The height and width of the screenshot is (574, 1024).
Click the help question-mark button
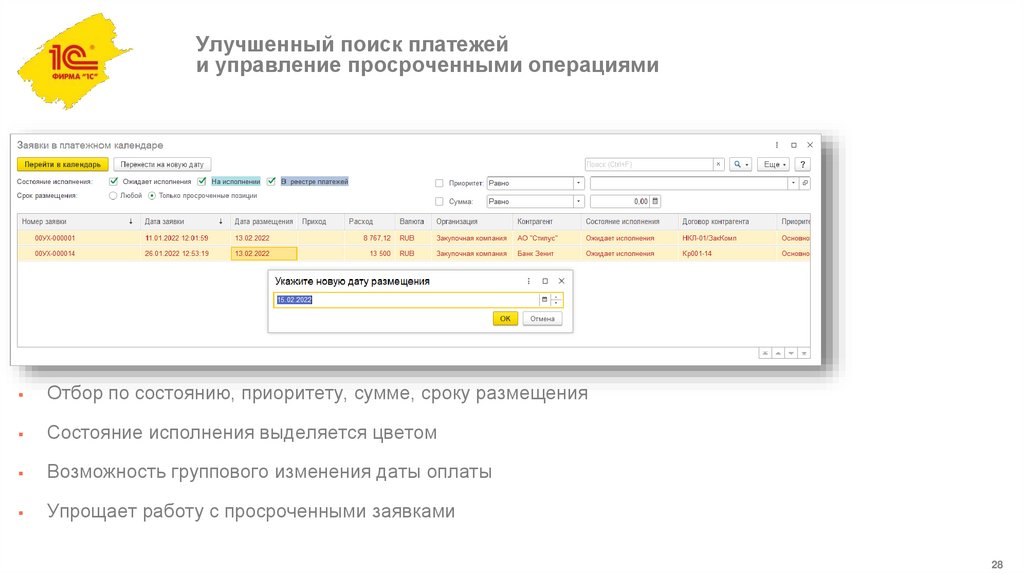pos(803,165)
